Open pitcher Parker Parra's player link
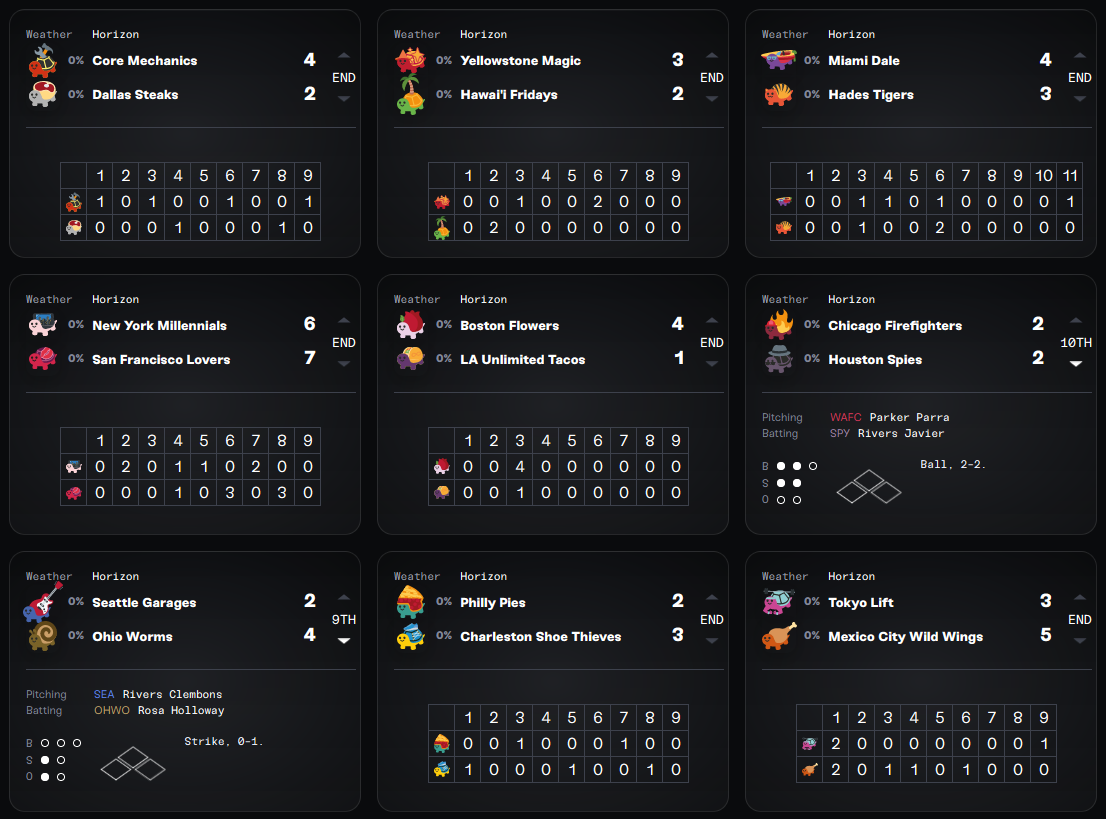The width and height of the screenshot is (1106, 819). pos(909,417)
